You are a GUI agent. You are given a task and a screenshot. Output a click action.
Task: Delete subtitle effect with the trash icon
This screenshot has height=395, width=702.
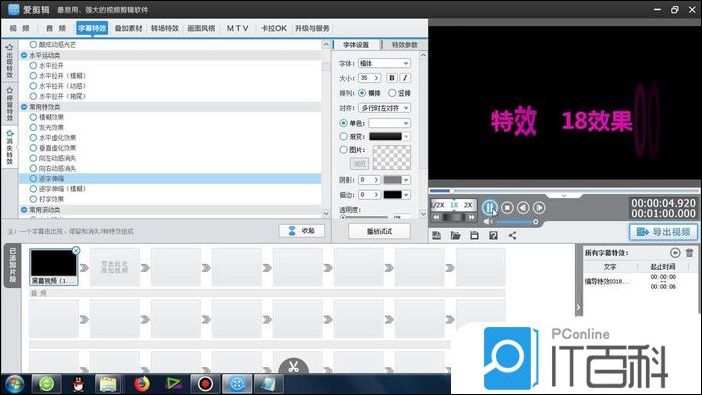pos(689,253)
